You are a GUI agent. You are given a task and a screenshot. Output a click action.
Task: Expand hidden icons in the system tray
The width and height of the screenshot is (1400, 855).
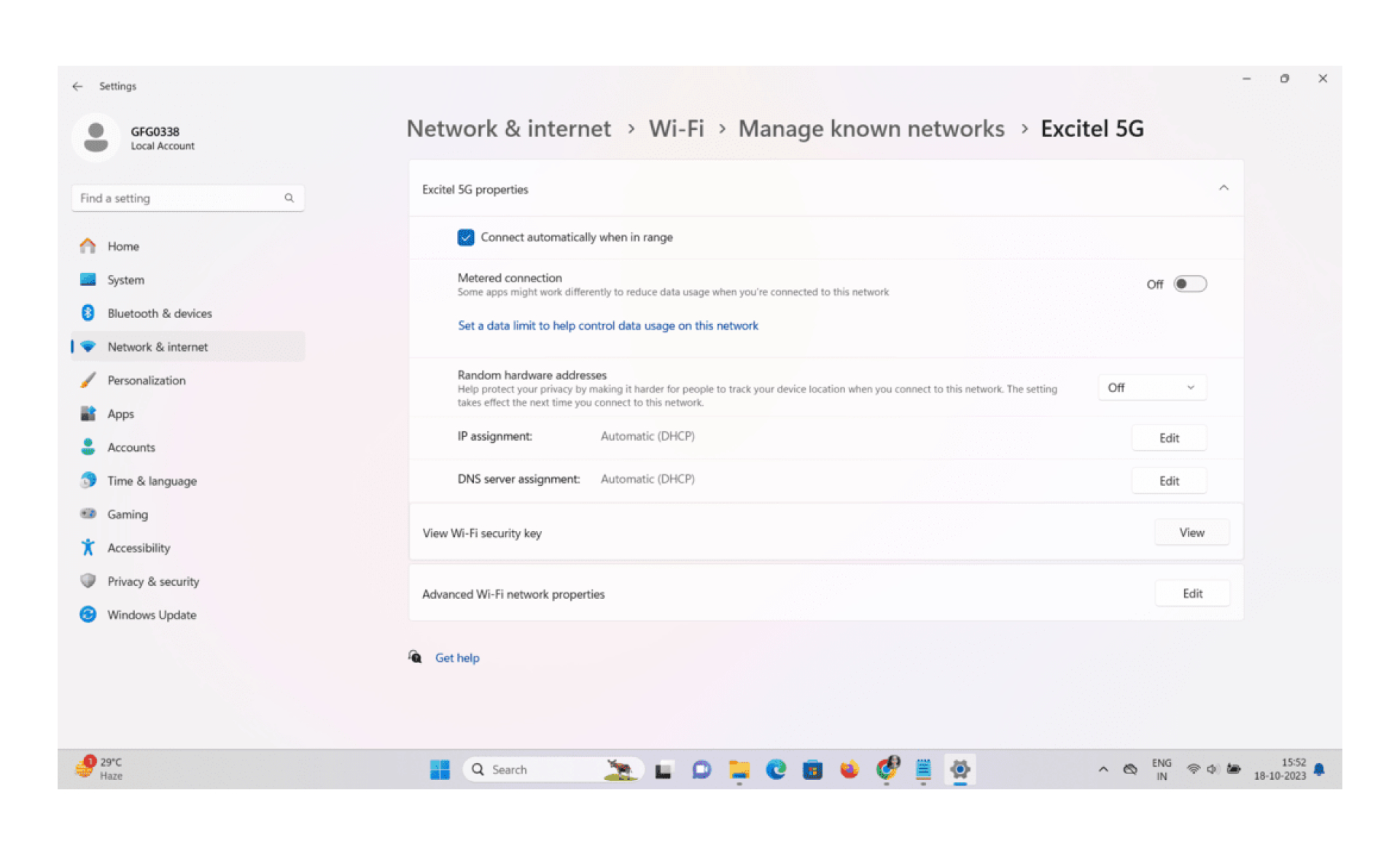pyautogui.click(x=1102, y=769)
